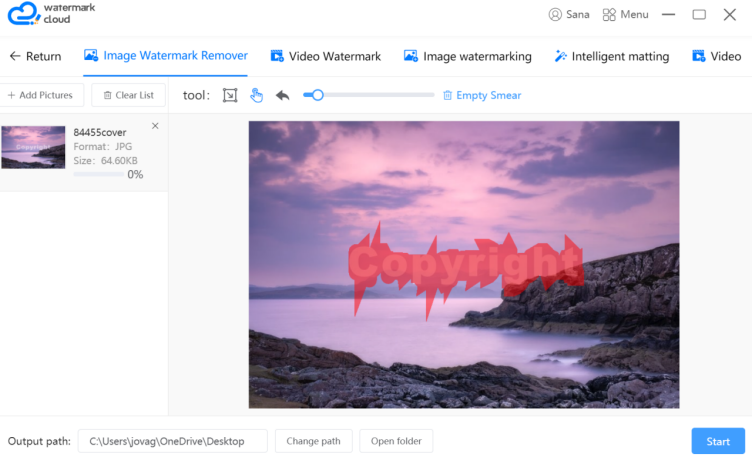Click the Size: 64.60KB text
The width and height of the screenshot is (753, 457).
pos(106,160)
